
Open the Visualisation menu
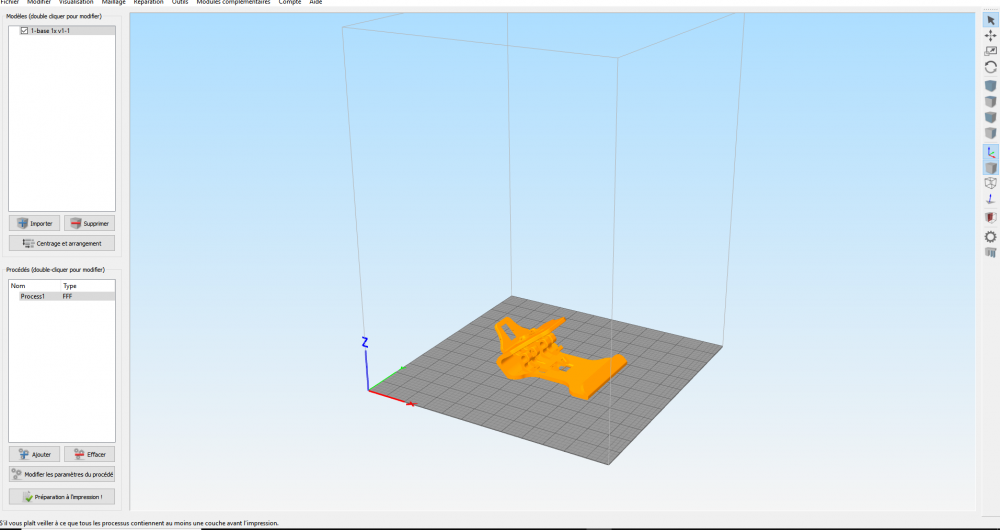point(76,3)
